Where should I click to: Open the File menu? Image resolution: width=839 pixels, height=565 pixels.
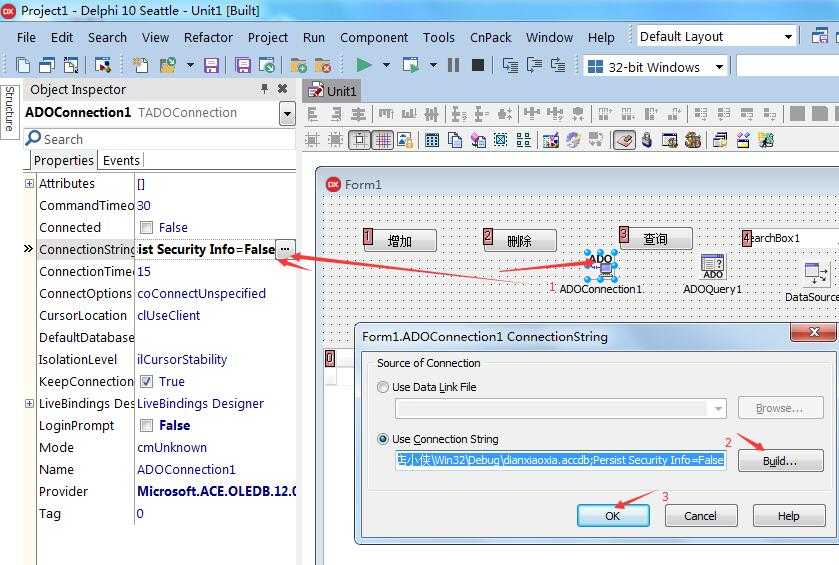26,37
